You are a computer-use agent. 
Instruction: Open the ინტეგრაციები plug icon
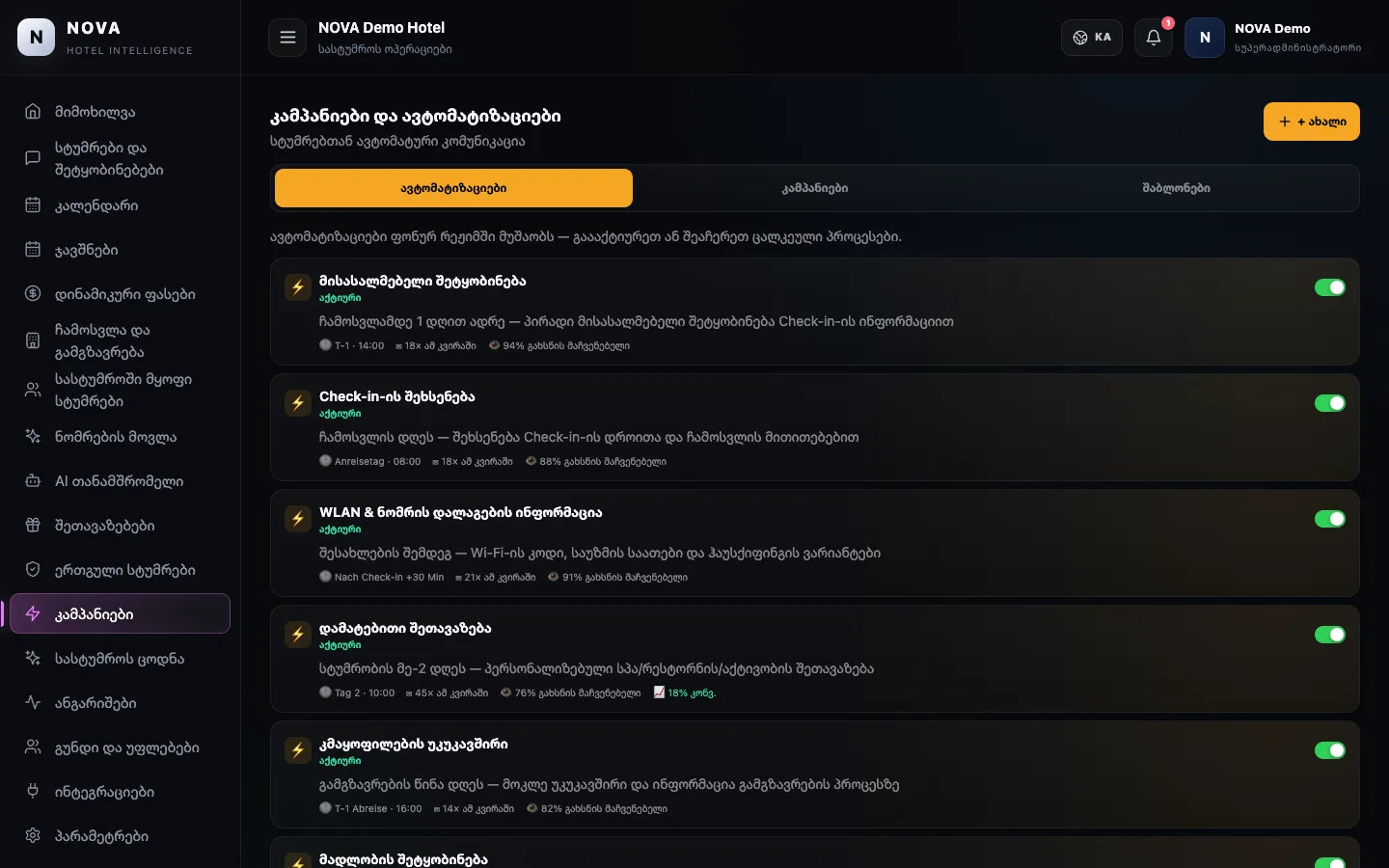click(x=33, y=792)
